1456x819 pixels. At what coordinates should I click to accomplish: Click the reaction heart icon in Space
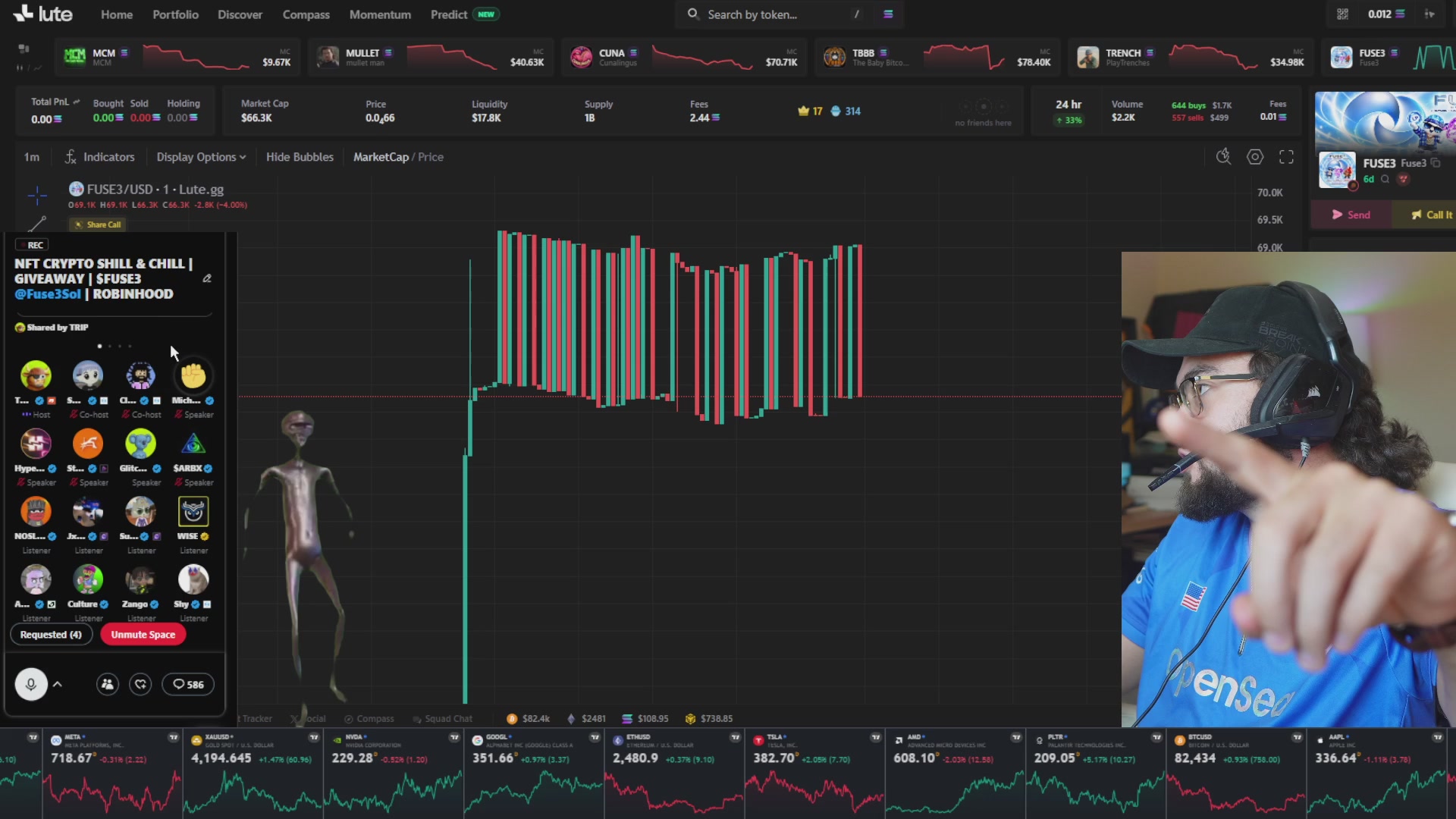tap(140, 684)
